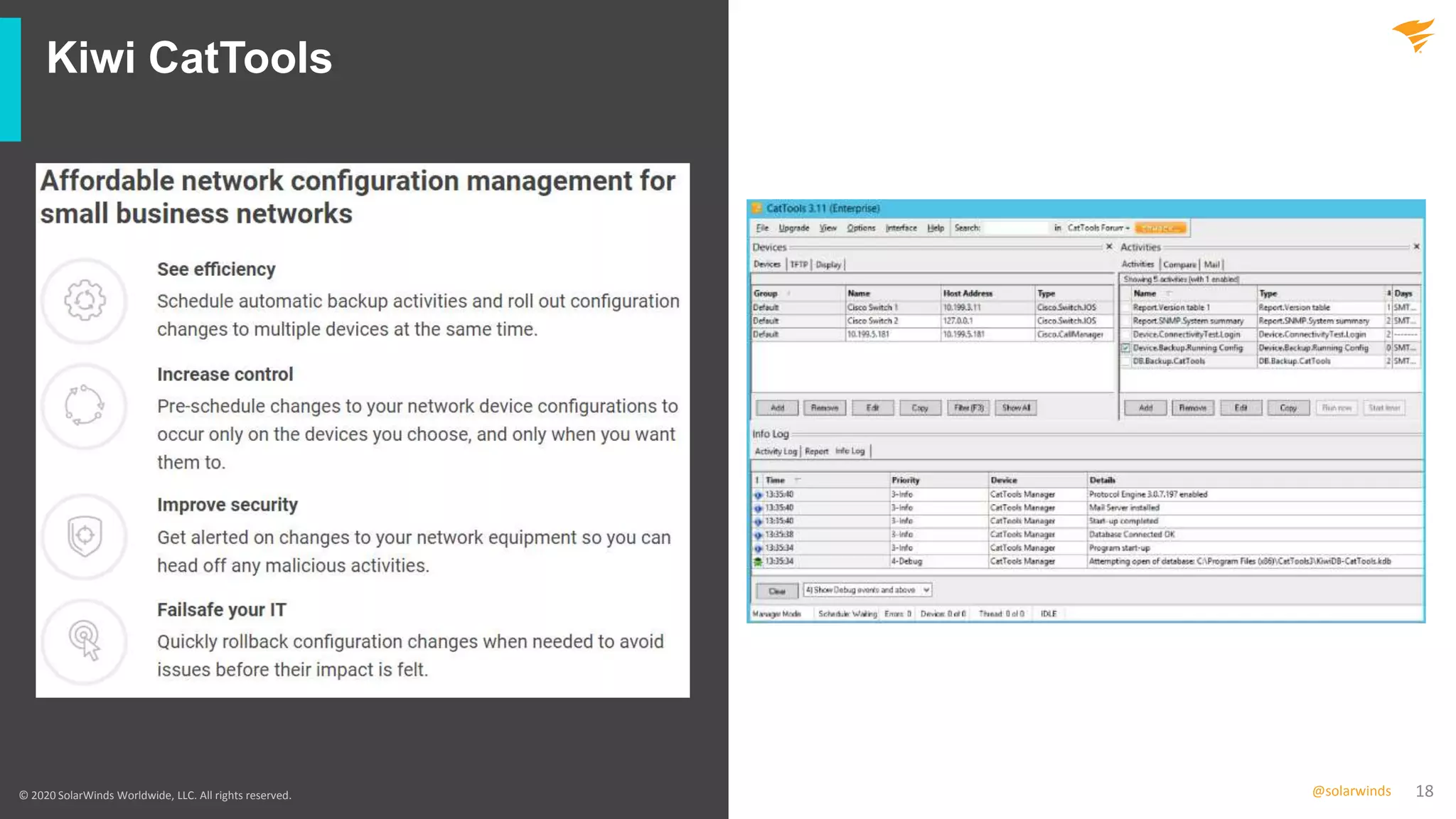The height and width of the screenshot is (819, 1456).
Task: Close the Devices panel with X
Action: 1108,247
